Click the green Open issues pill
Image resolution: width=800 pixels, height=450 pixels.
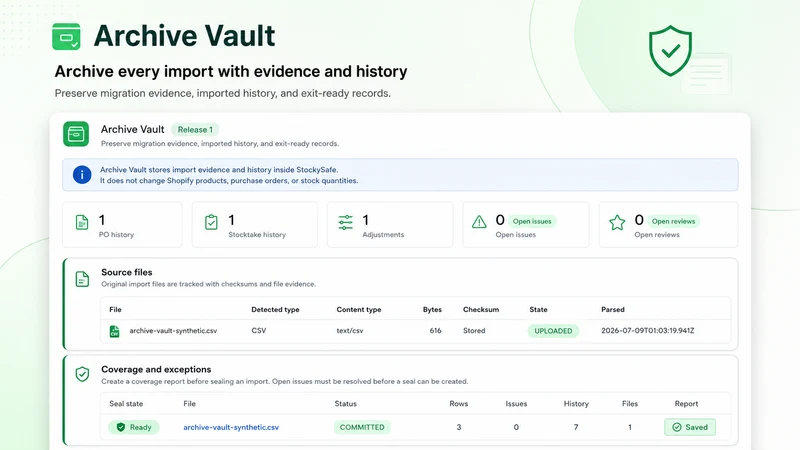tap(532, 221)
